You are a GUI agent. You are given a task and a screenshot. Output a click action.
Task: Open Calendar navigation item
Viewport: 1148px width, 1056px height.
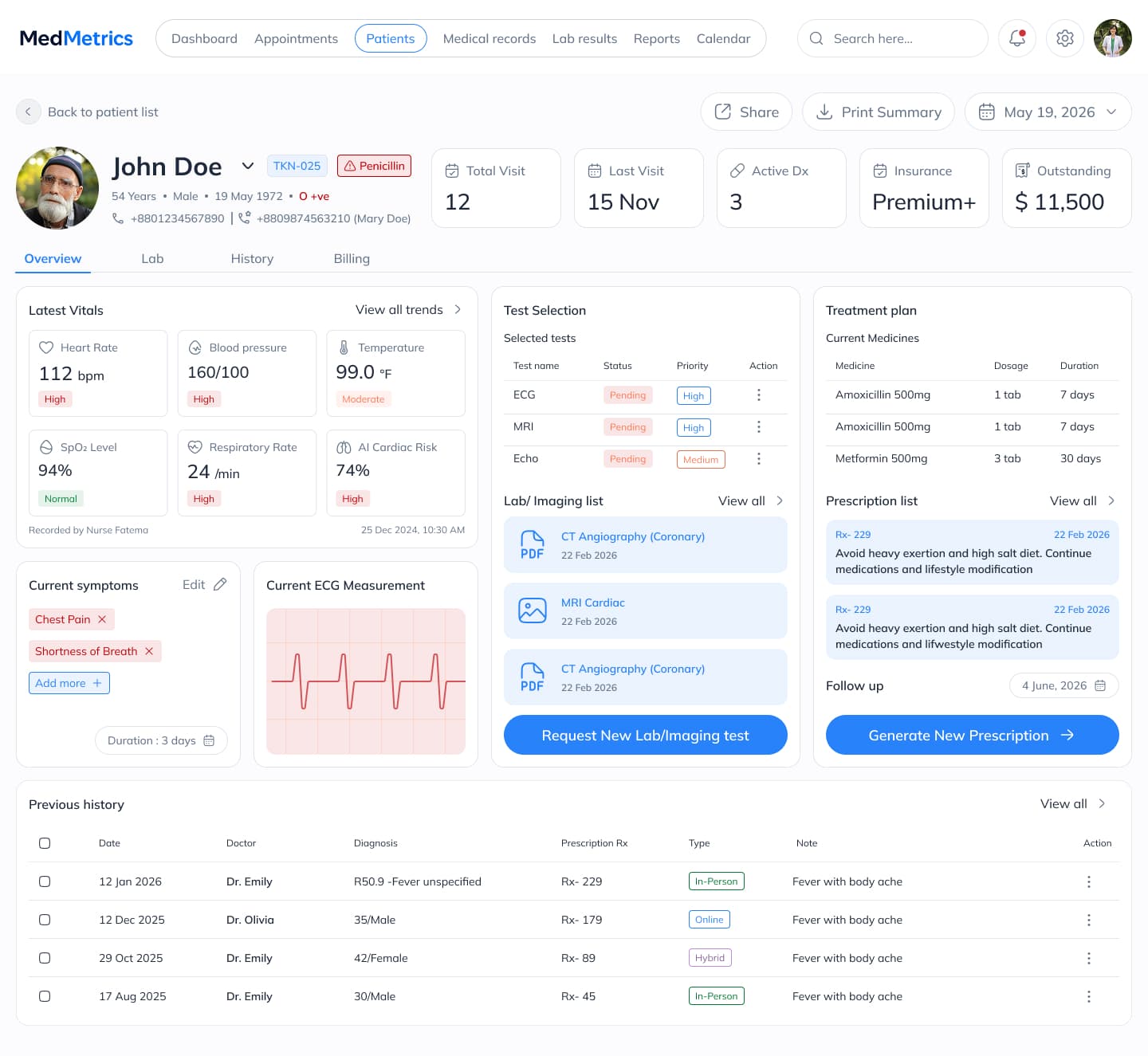pyautogui.click(x=723, y=38)
